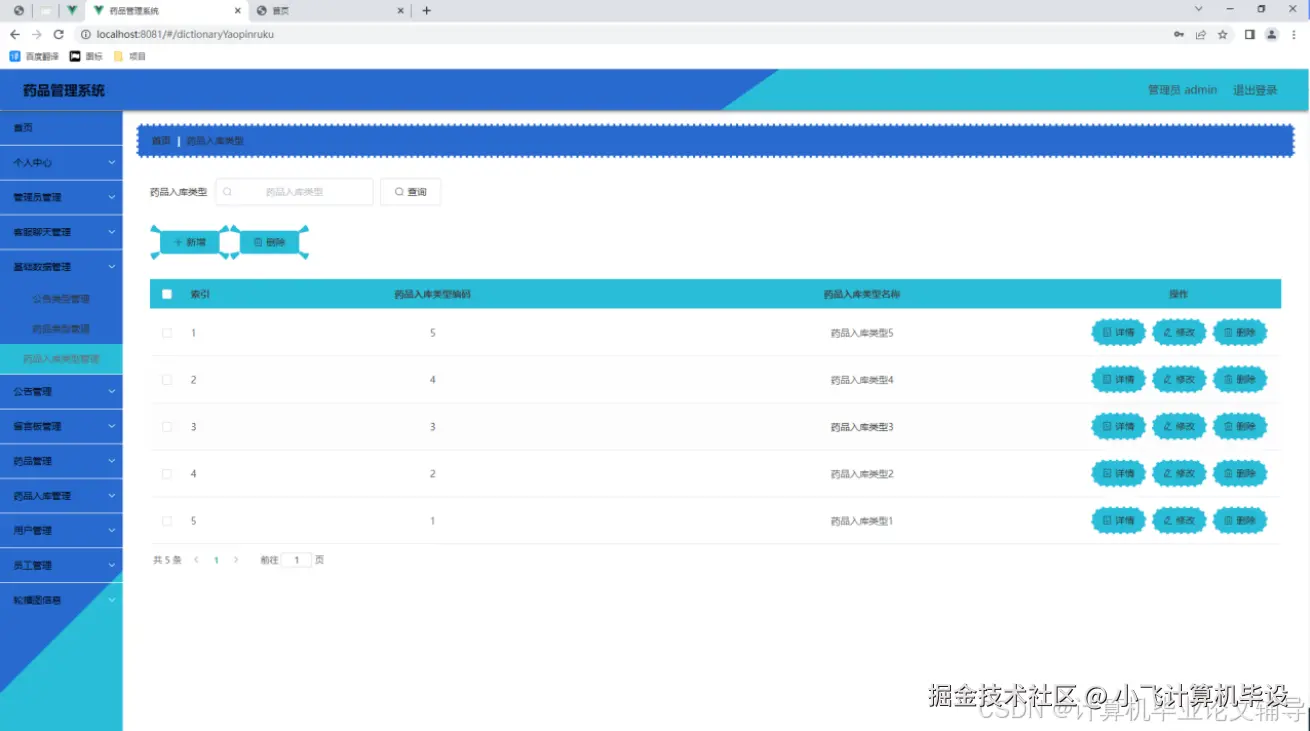Screen dimensions: 1310x731
Task: Click 管理员 admin in the header
Action: coord(1182,90)
